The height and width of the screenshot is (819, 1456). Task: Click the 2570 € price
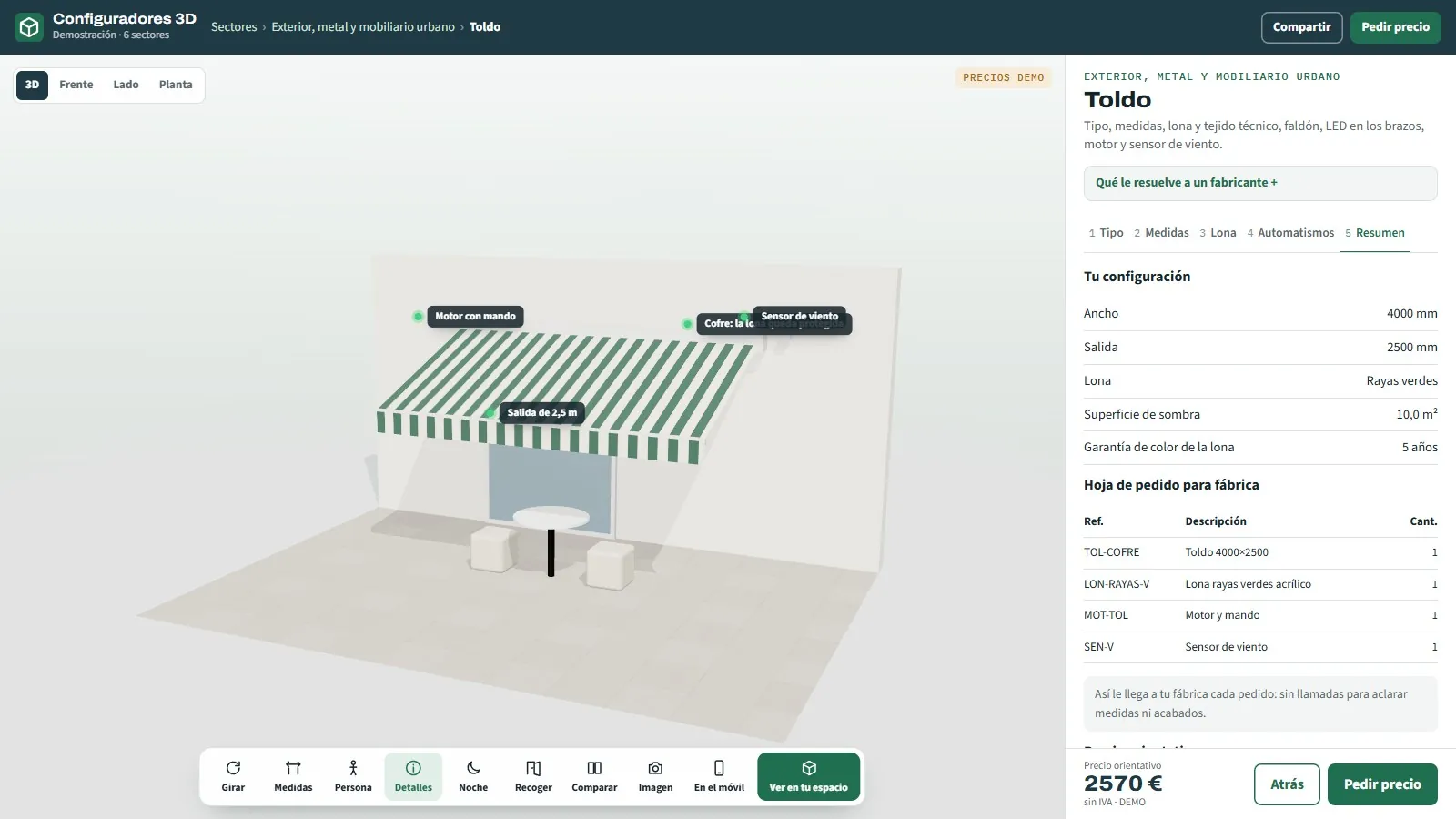coord(1123,784)
